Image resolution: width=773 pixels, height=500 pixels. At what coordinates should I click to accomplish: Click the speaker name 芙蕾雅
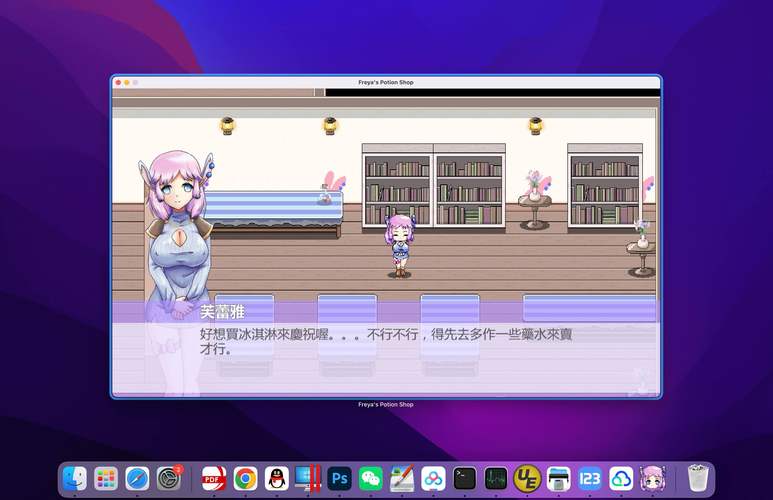(x=222, y=312)
